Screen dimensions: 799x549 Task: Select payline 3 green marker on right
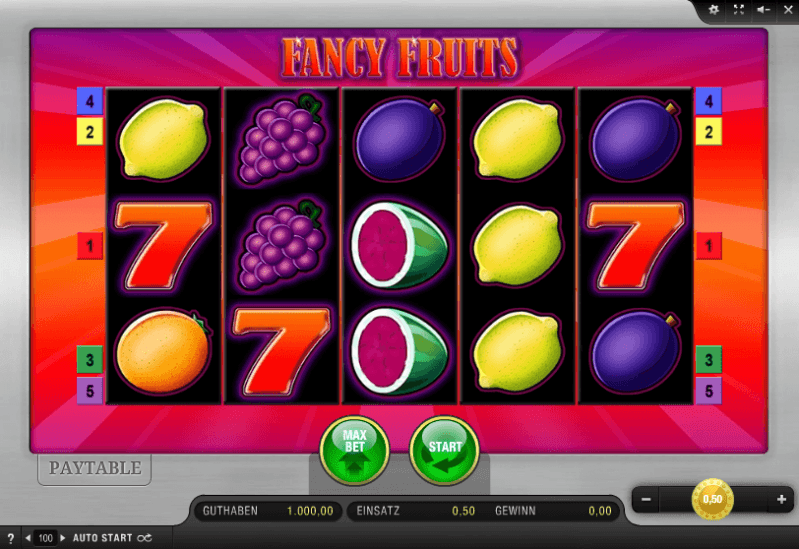pyautogui.click(x=709, y=359)
